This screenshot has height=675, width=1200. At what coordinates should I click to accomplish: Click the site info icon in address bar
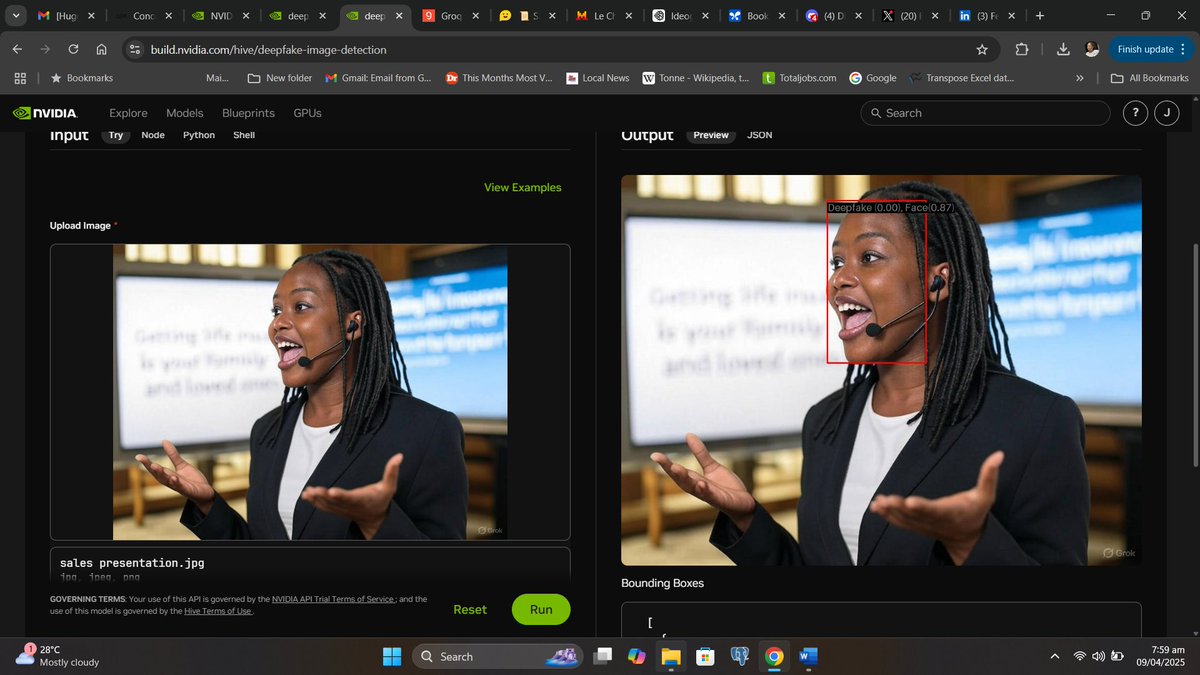click(135, 49)
